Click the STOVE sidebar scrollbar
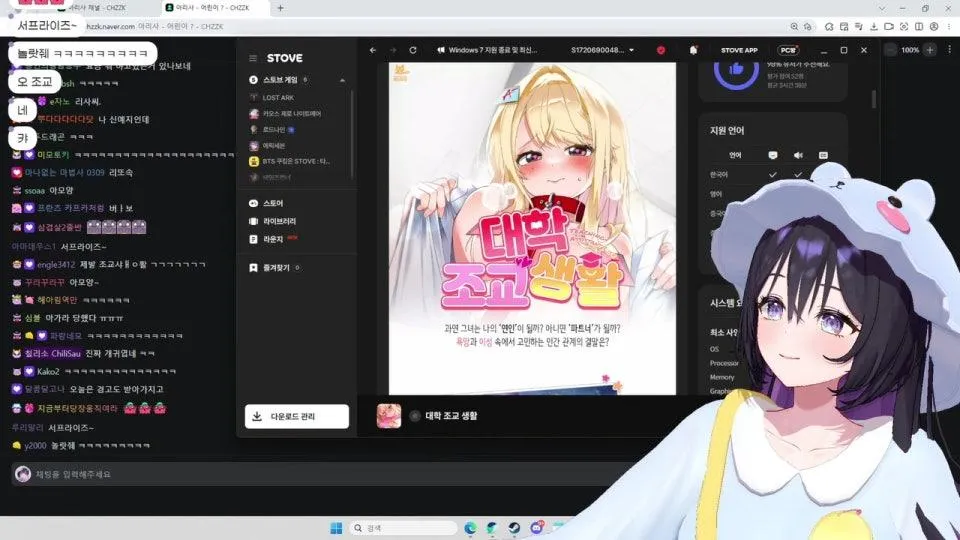Image resolution: width=960 pixels, height=540 pixels. [352, 135]
